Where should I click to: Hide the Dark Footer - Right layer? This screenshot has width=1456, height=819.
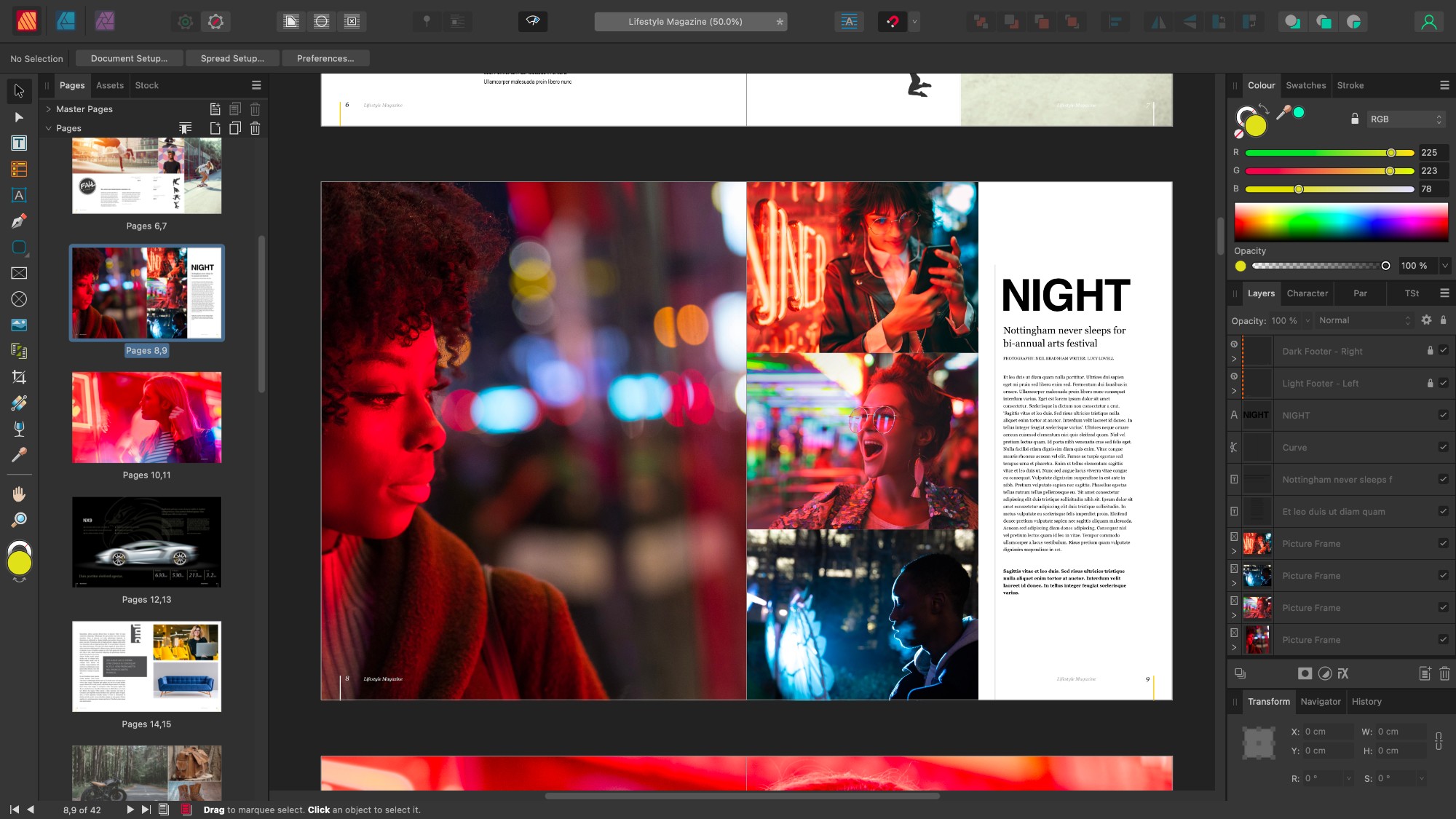tap(1444, 351)
